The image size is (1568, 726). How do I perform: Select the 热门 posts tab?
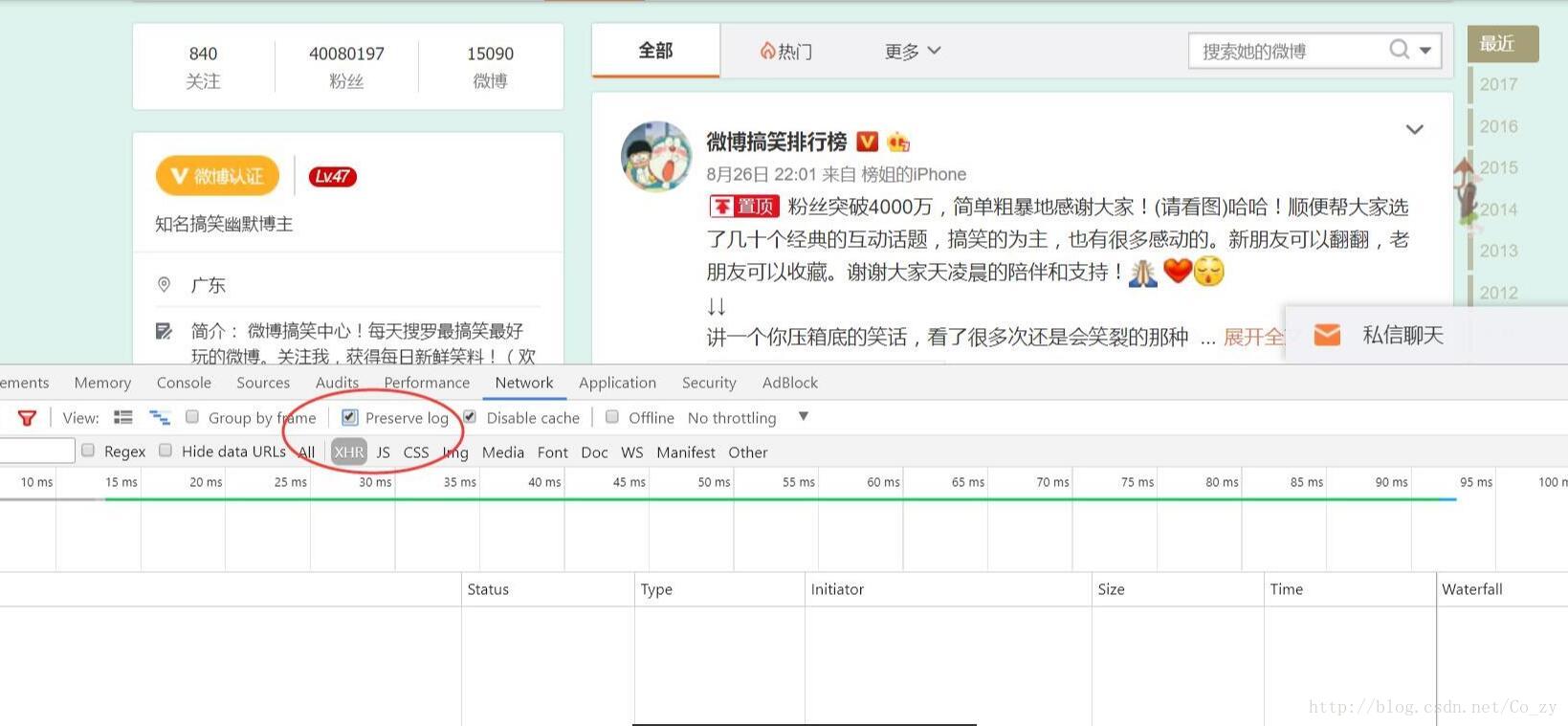pos(786,51)
